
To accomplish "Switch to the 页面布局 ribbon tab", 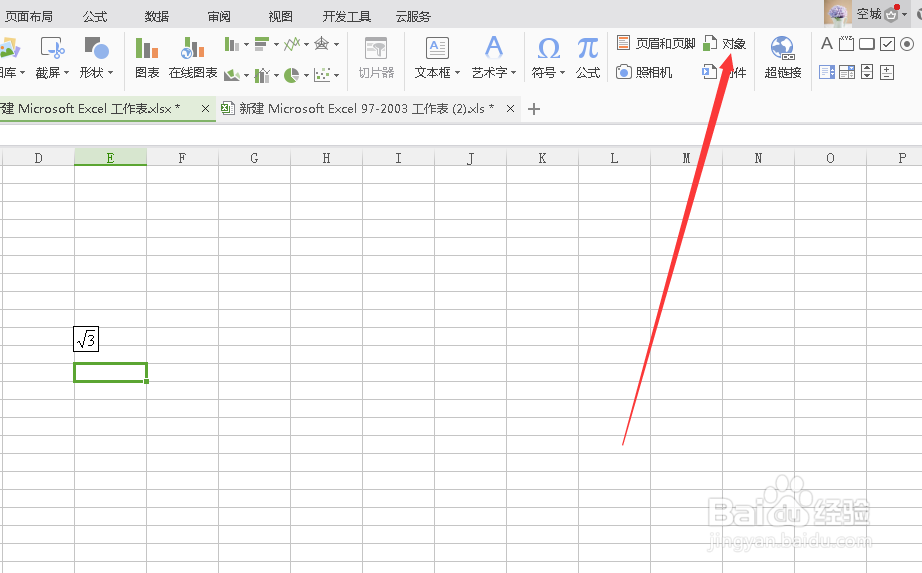I will coord(29,16).
